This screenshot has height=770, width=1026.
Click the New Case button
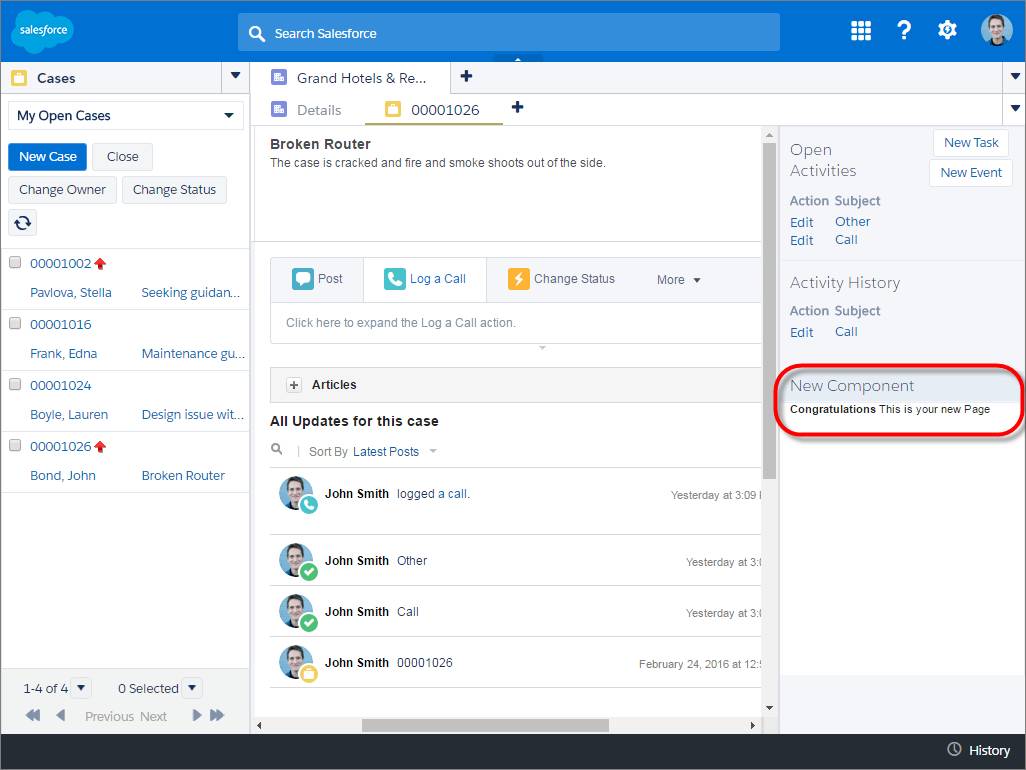48,157
